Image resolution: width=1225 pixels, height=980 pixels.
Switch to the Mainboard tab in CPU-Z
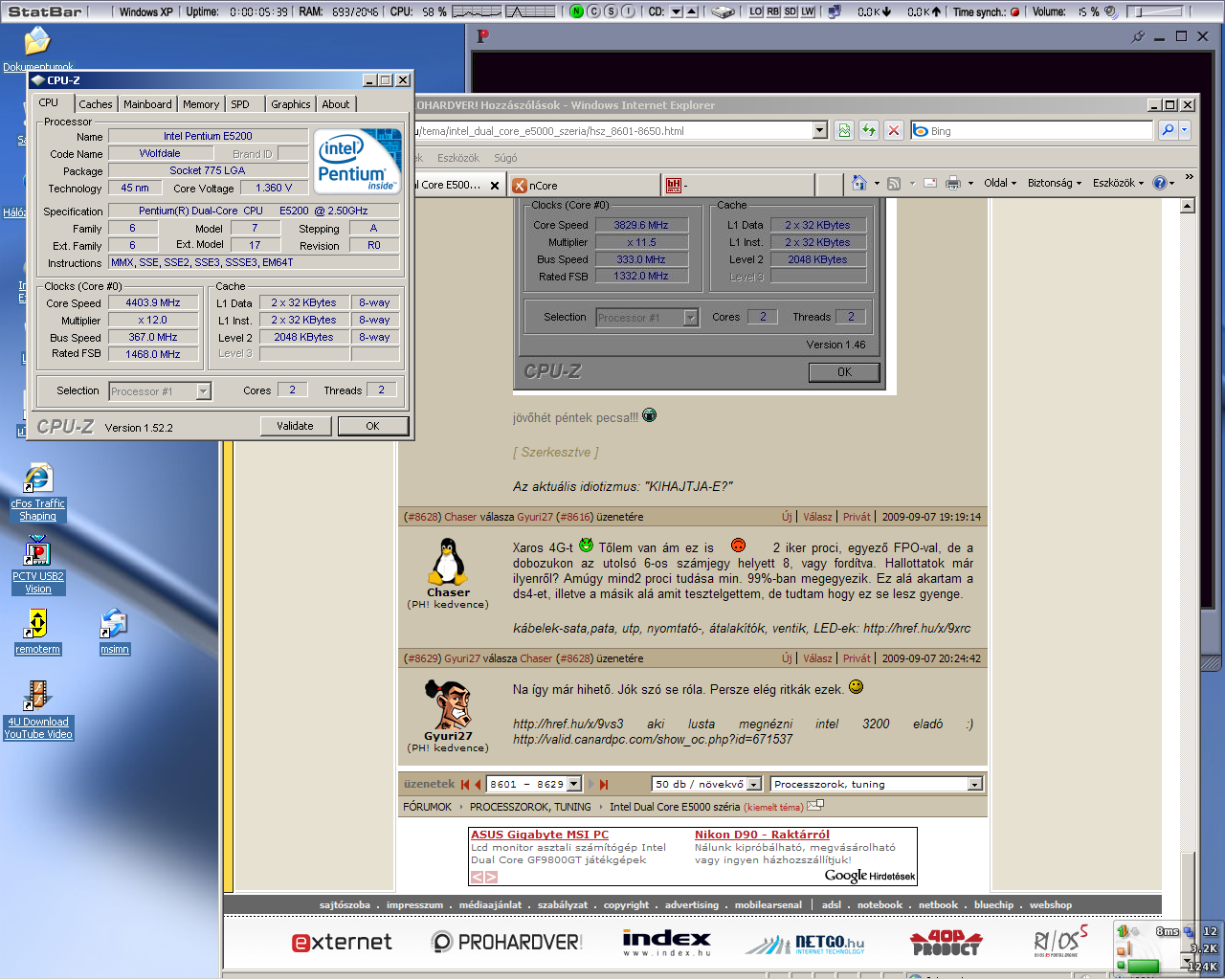point(147,104)
